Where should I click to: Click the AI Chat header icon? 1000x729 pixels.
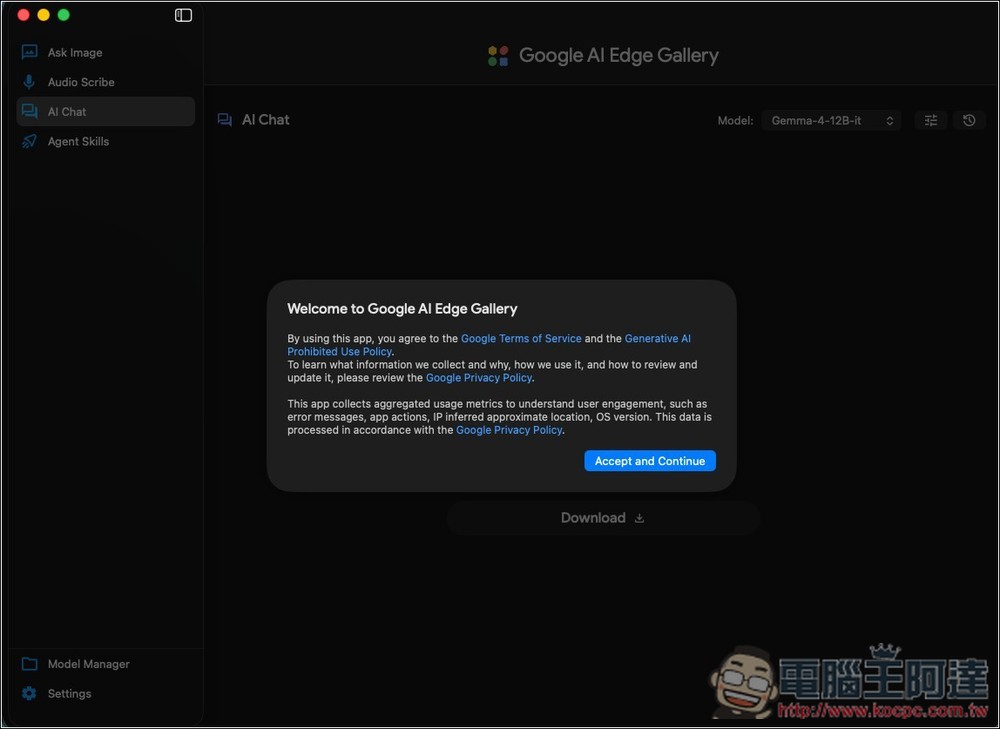[x=224, y=120]
